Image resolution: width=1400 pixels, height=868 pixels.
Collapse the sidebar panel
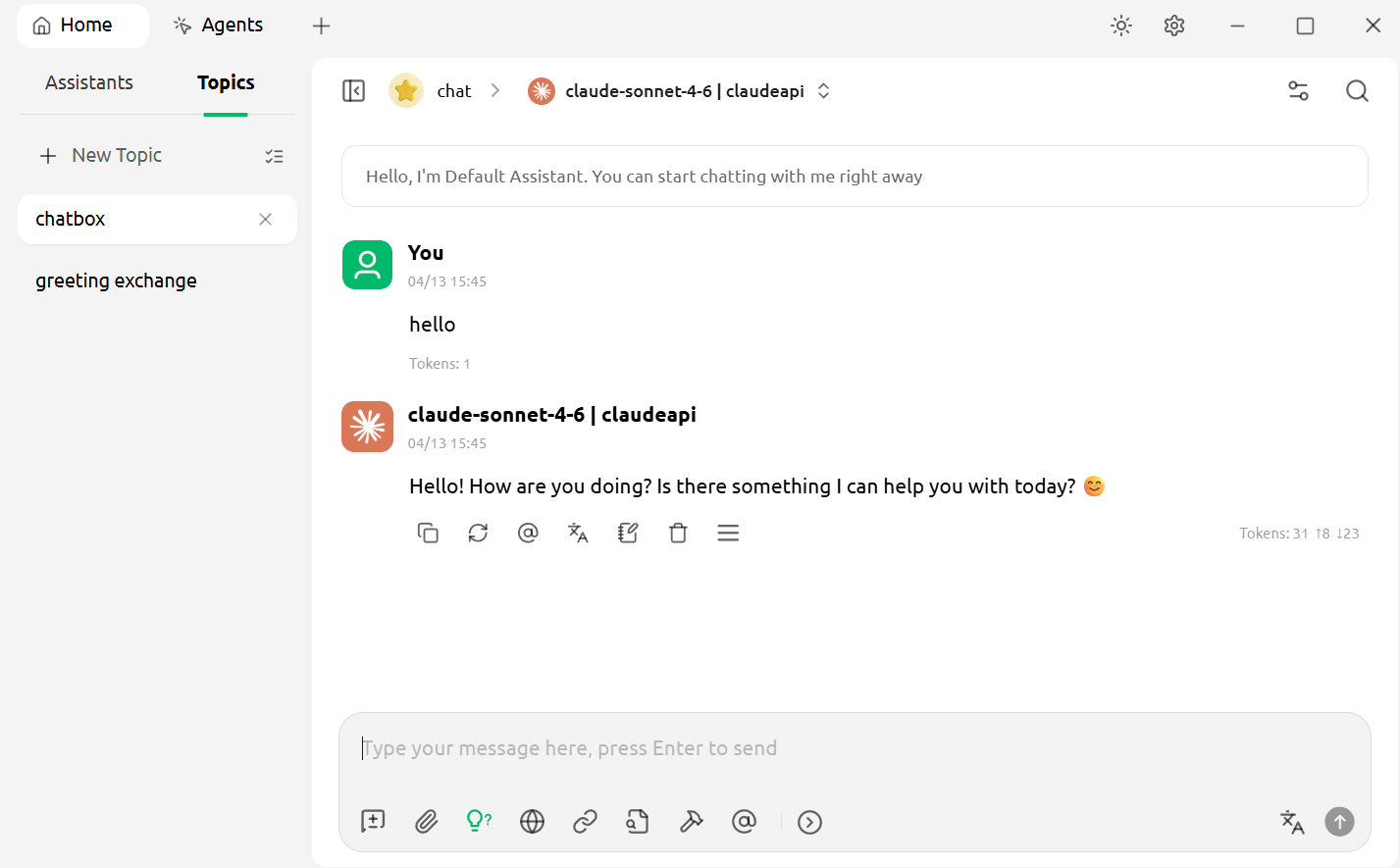tap(353, 91)
